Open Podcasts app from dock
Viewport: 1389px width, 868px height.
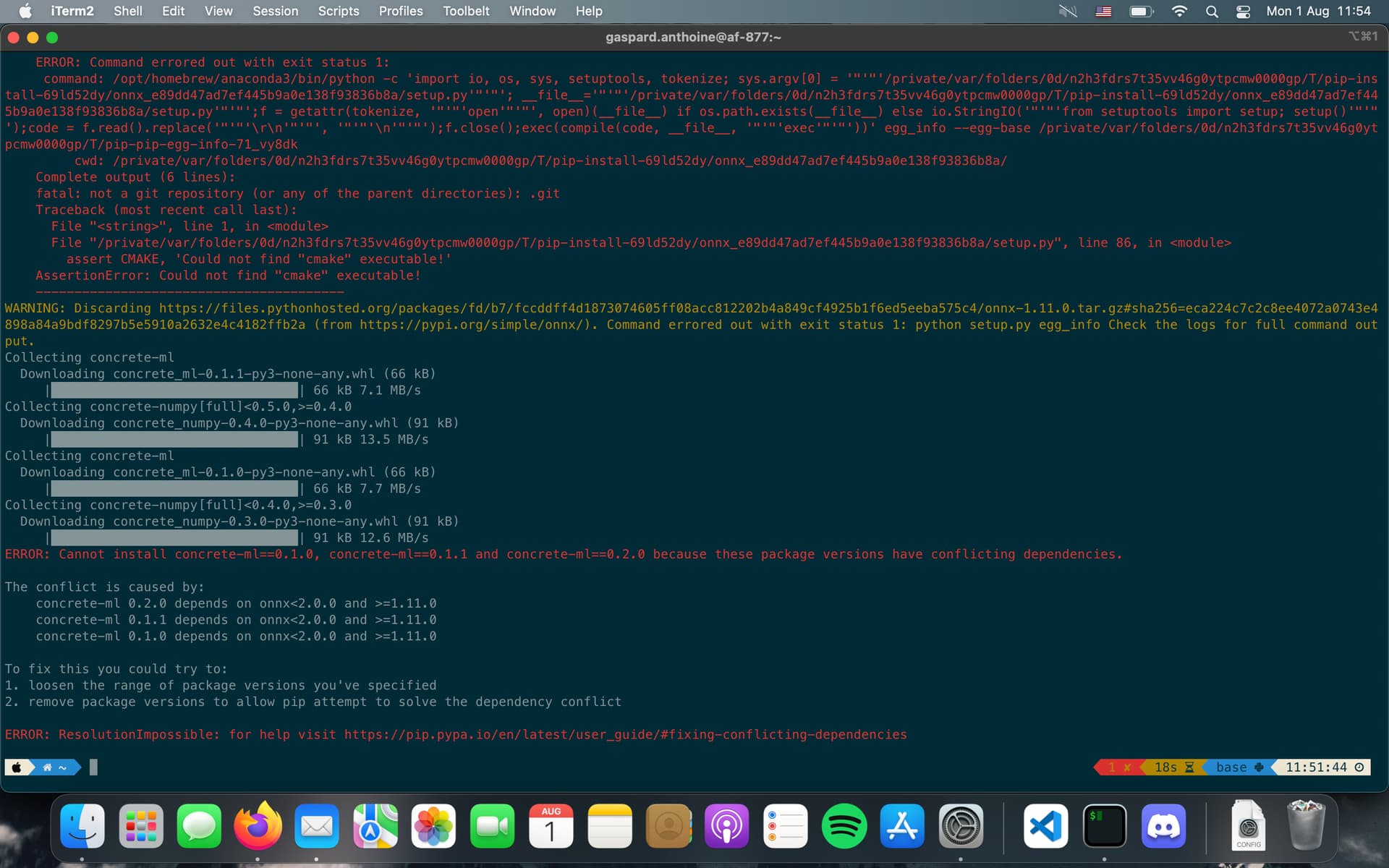[726, 825]
